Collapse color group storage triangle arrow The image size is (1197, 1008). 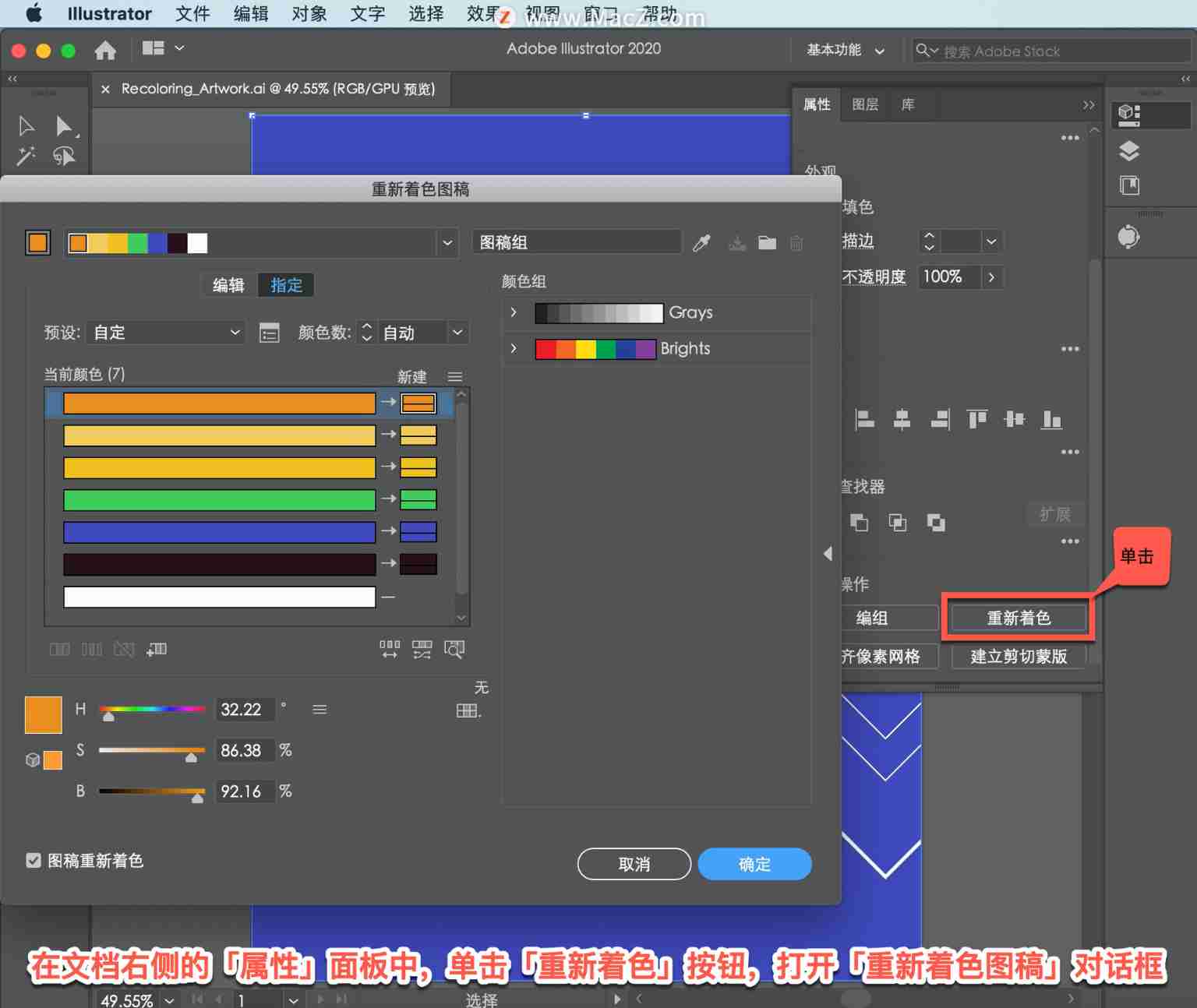(828, 553)
